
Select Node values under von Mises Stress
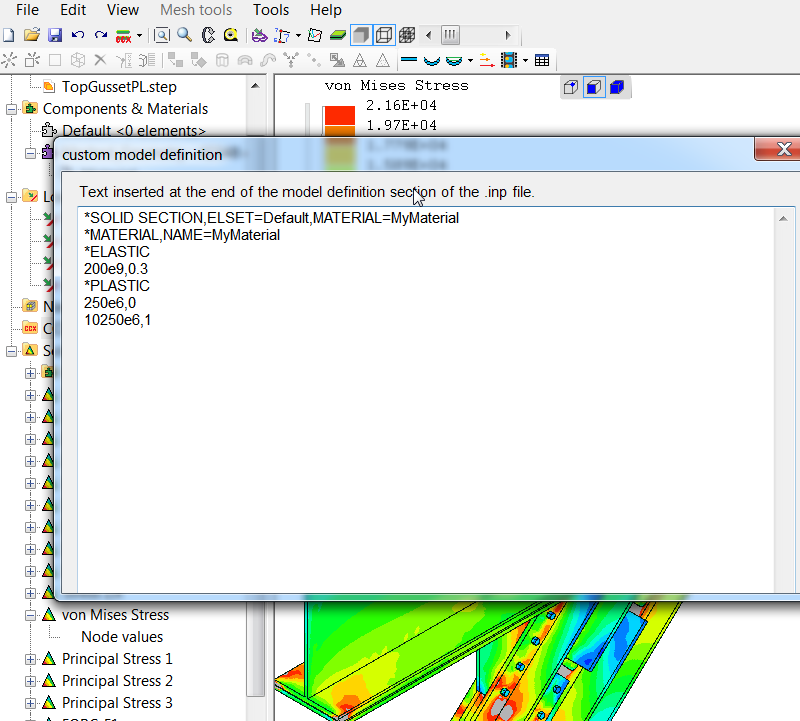tap(122, 636)
